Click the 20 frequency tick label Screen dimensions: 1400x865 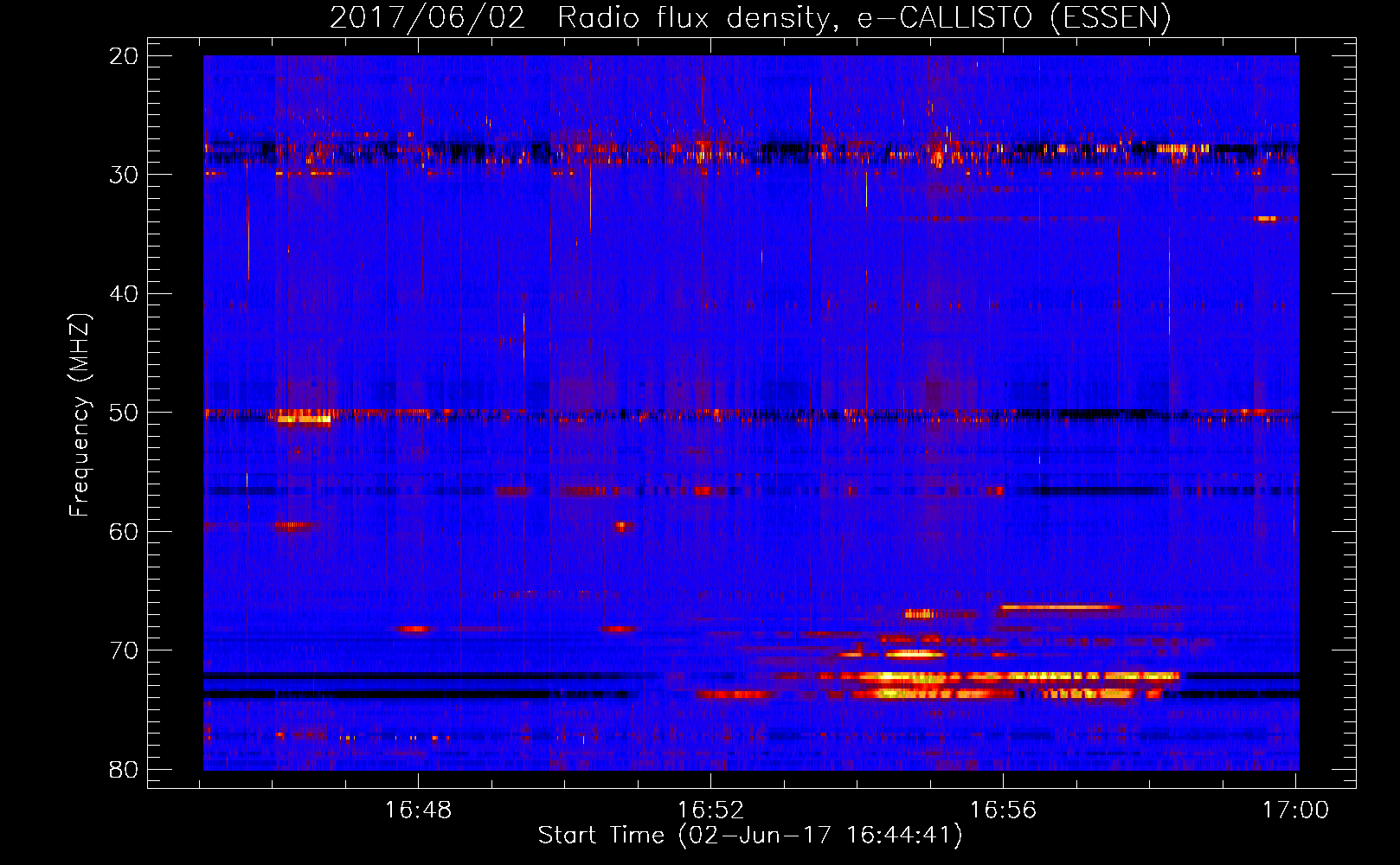pos(124,56)
